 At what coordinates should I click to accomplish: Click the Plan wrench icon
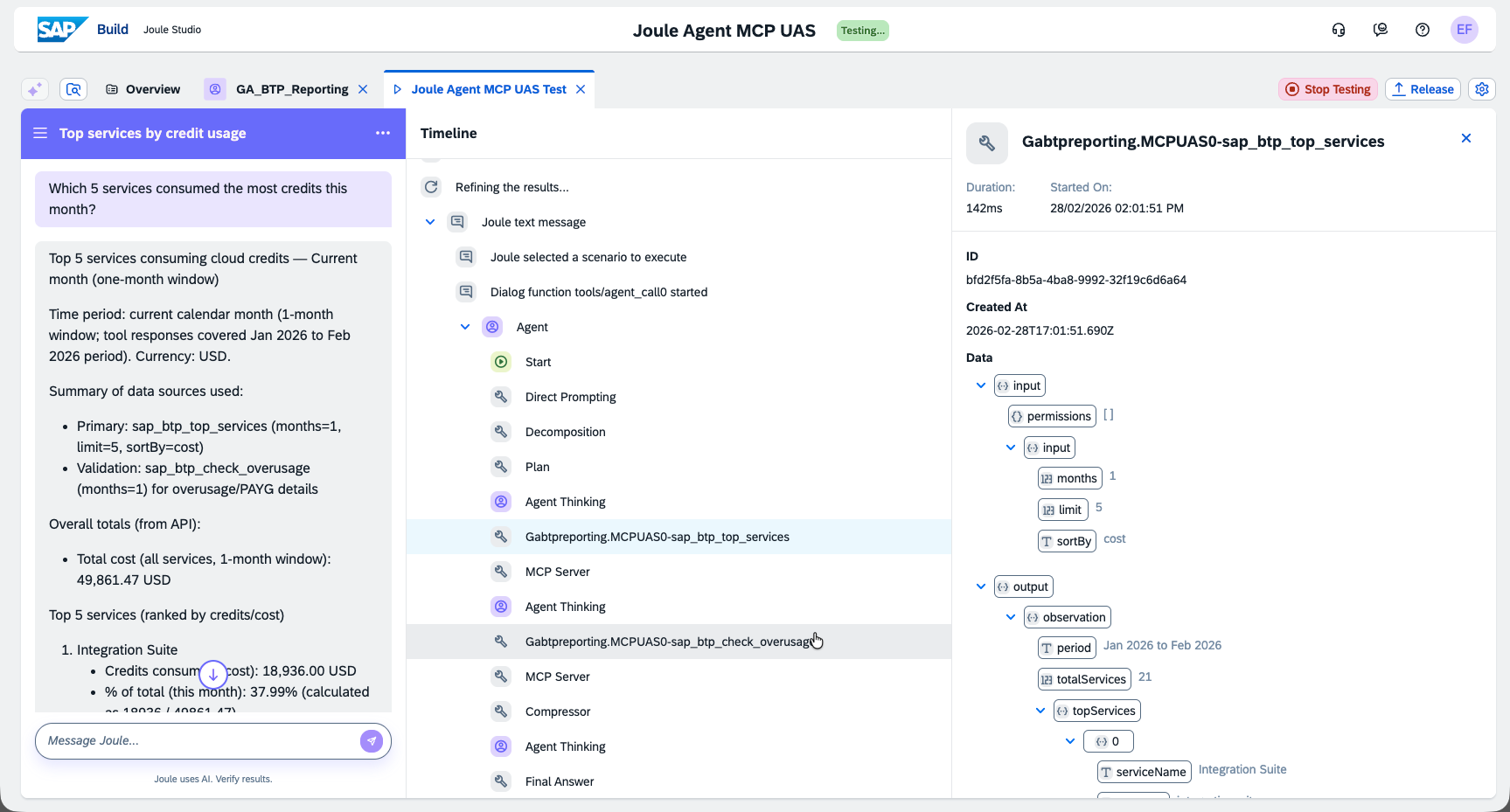click(501, 467)
